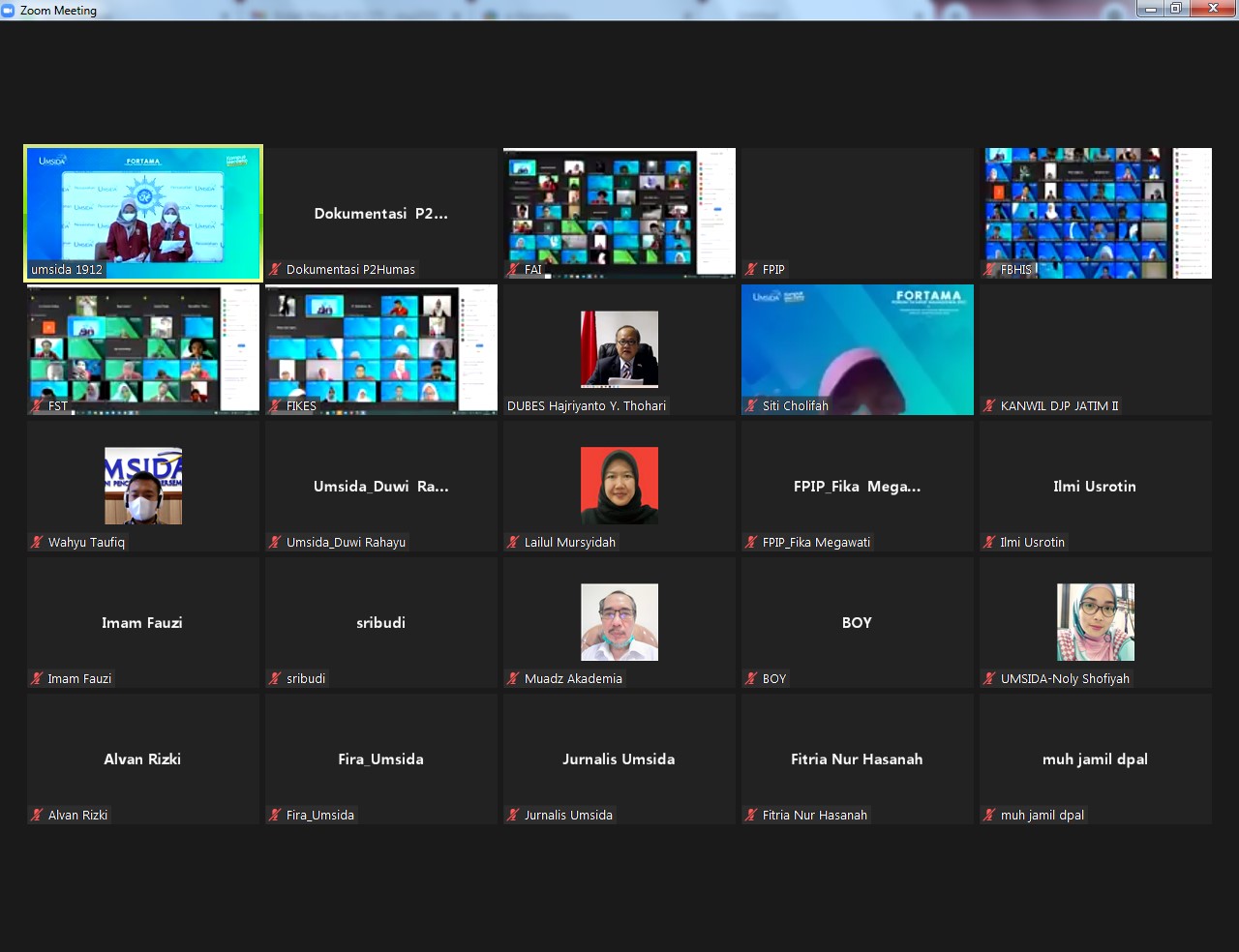
Task: Click the Imam Fauzi participant tile
Action: [143, 622]
